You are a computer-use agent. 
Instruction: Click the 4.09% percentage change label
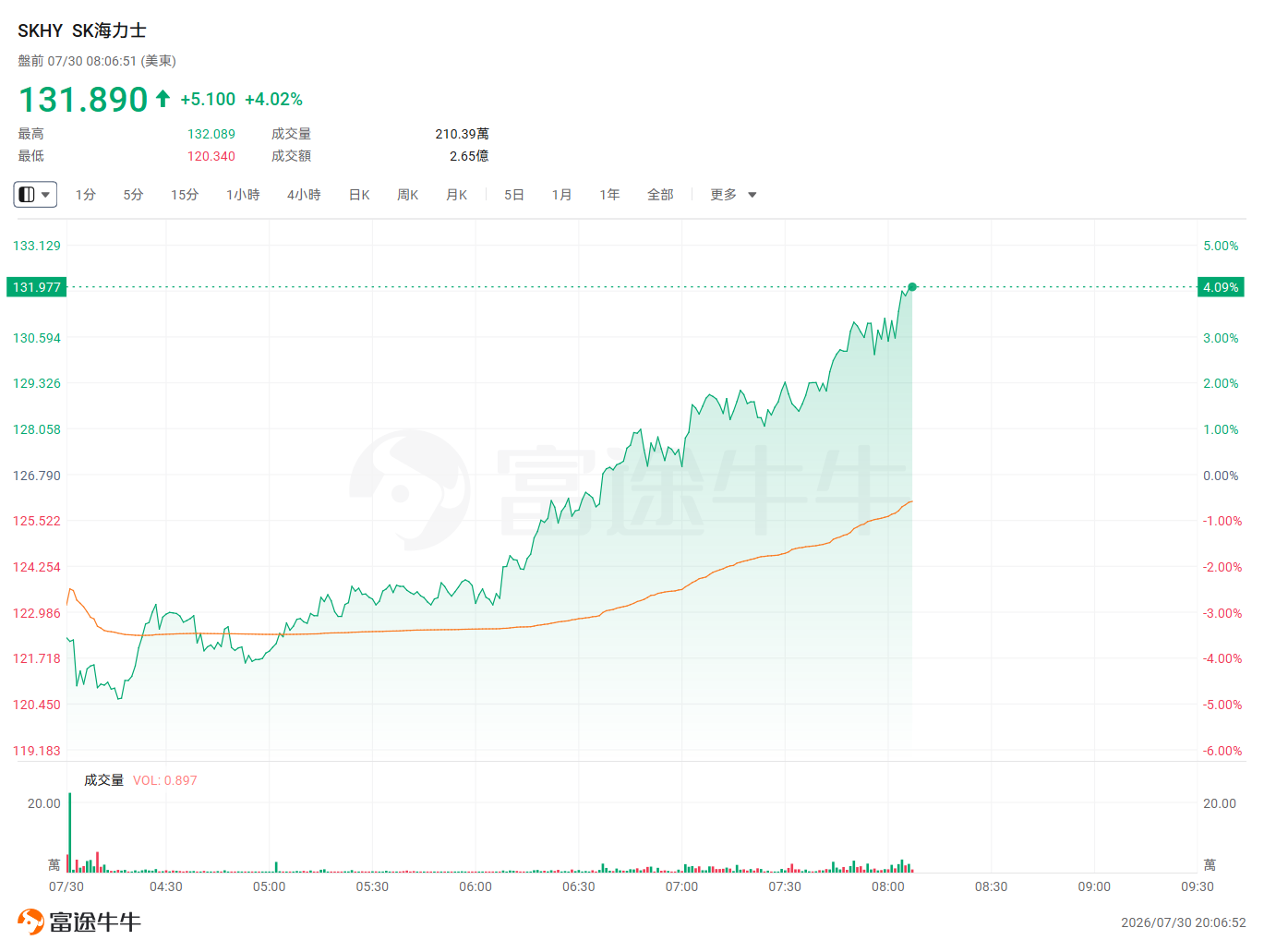pyautogui.click(x=1221, y=287)
